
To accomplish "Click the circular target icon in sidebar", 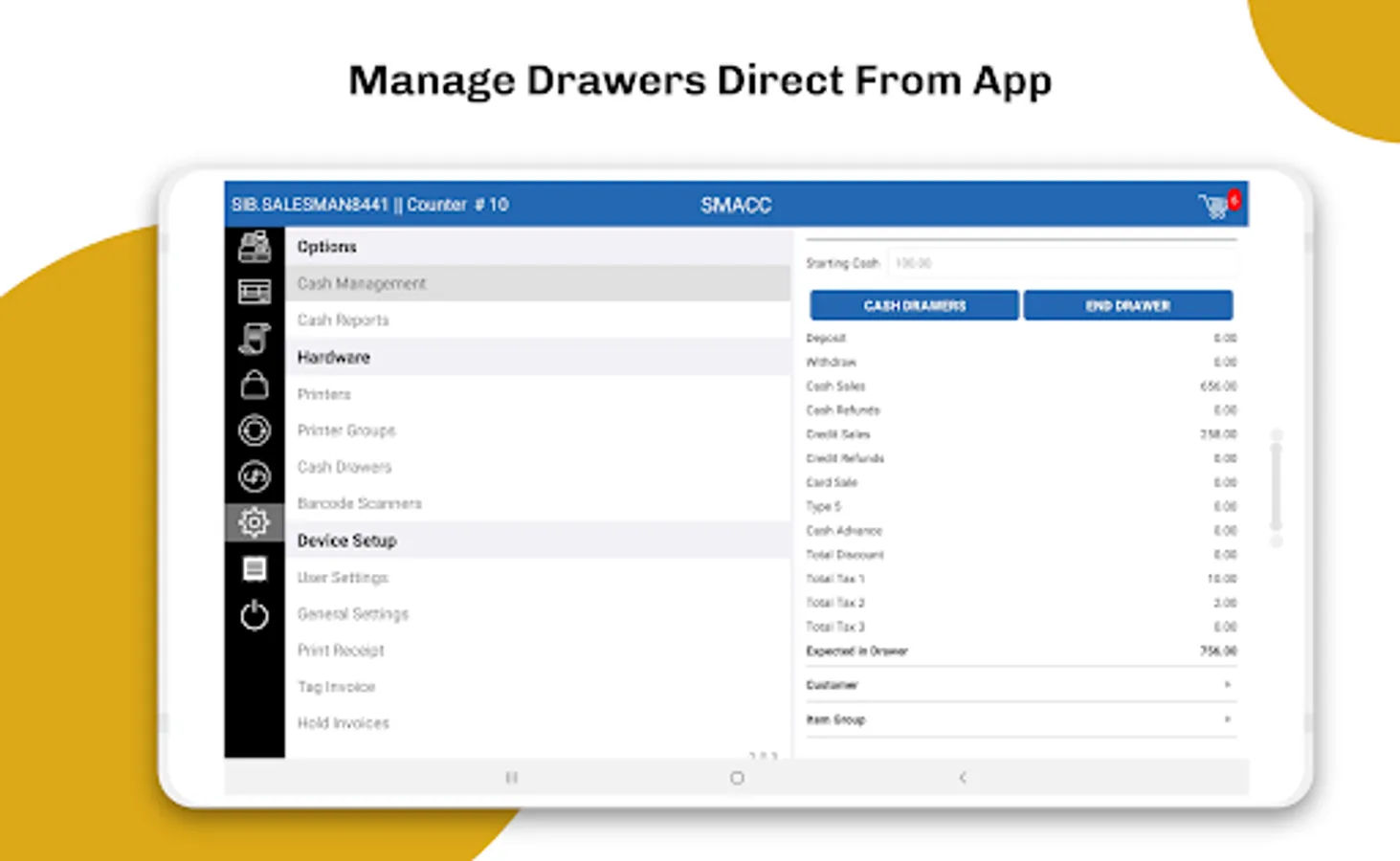I will click(x=254, y=430).
